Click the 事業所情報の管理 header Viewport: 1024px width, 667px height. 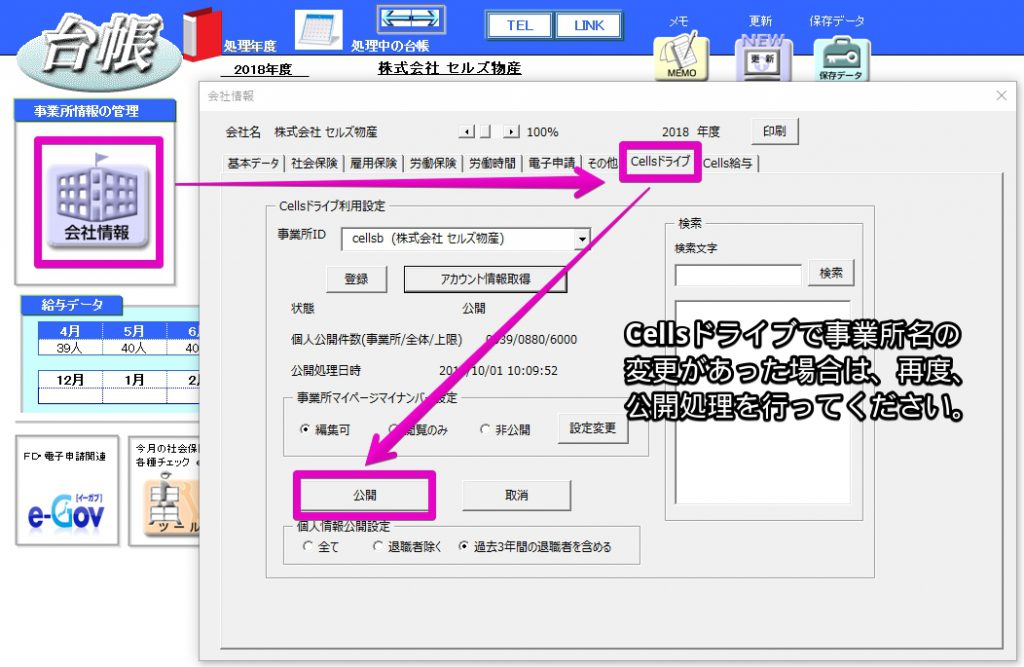pos(95,111)
